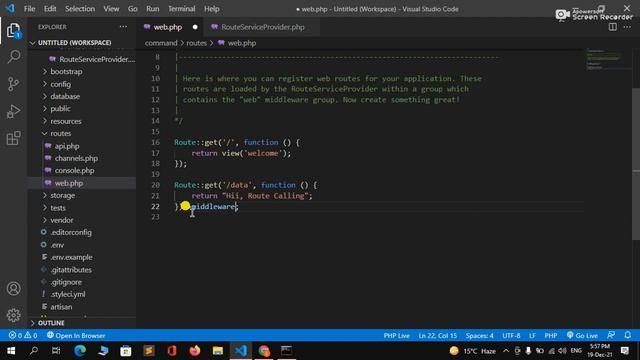The image size is (640, 360).
Task: Expand the database folder
Action: 65,96
